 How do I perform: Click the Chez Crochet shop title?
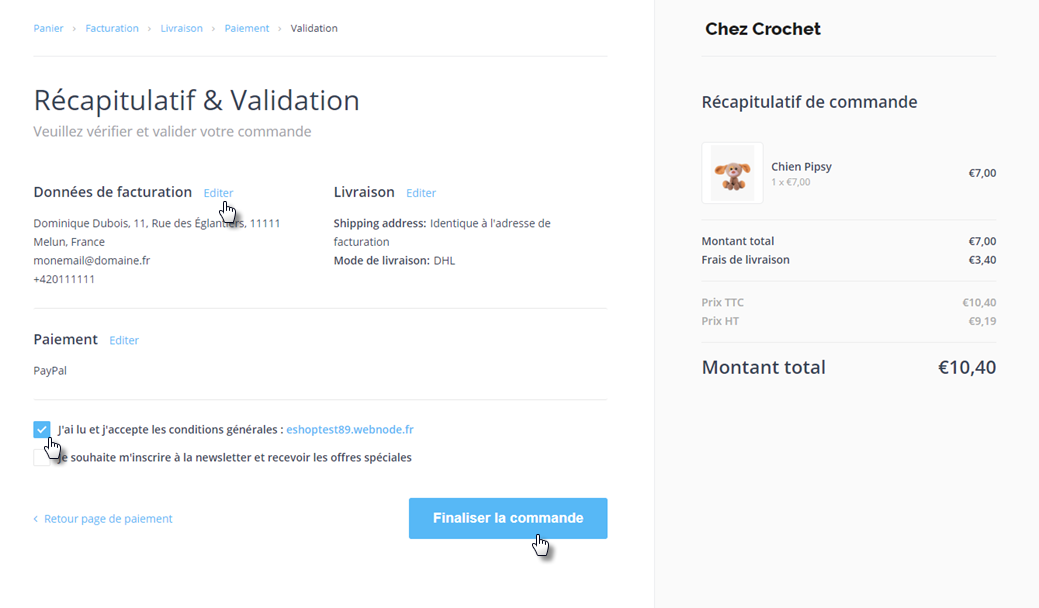[763, 29]
